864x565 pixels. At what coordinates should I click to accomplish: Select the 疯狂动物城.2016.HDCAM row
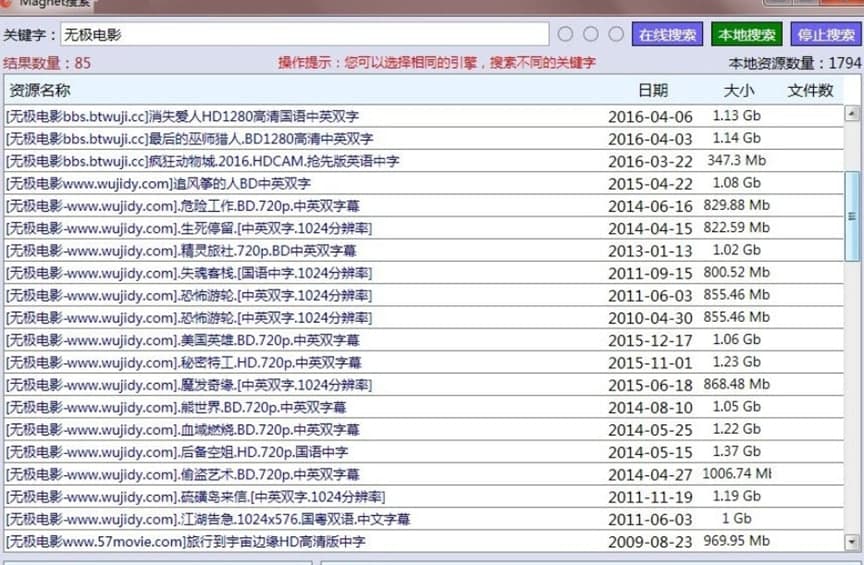click(x=424, y=161)
